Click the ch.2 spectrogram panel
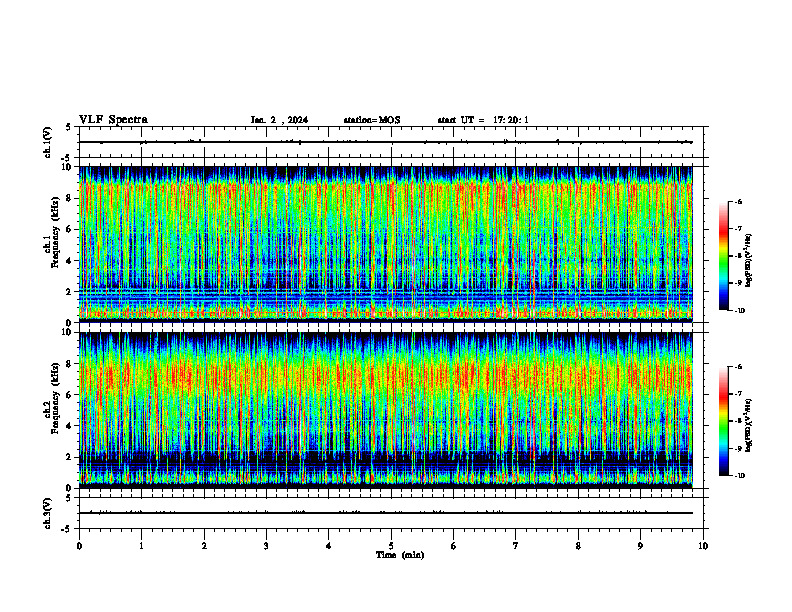 [x=386, y=410]
